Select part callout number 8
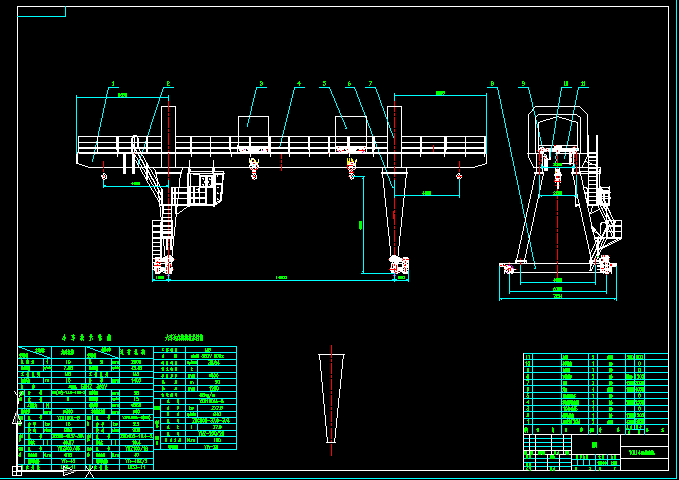 (493, 84)
